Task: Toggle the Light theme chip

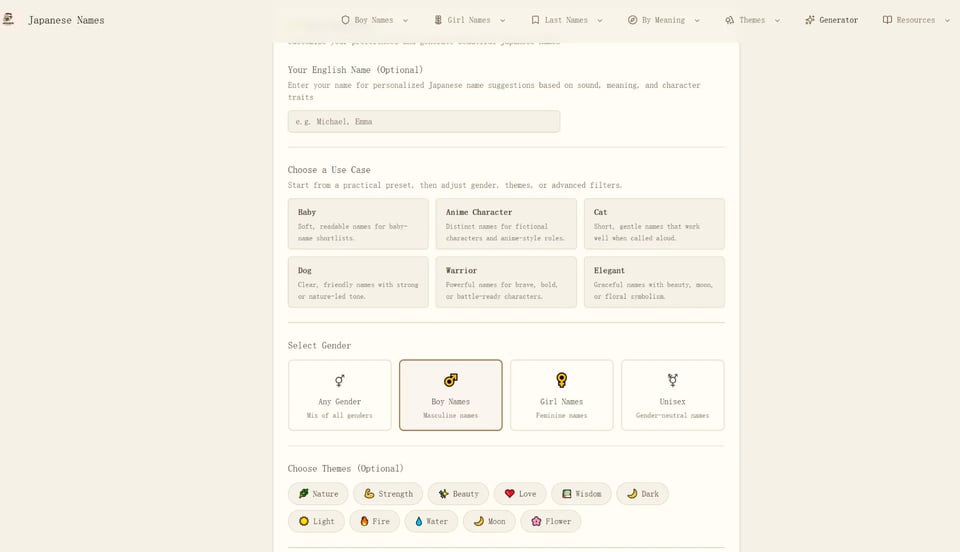Action: pyautogui.click(x=317, y=521)
